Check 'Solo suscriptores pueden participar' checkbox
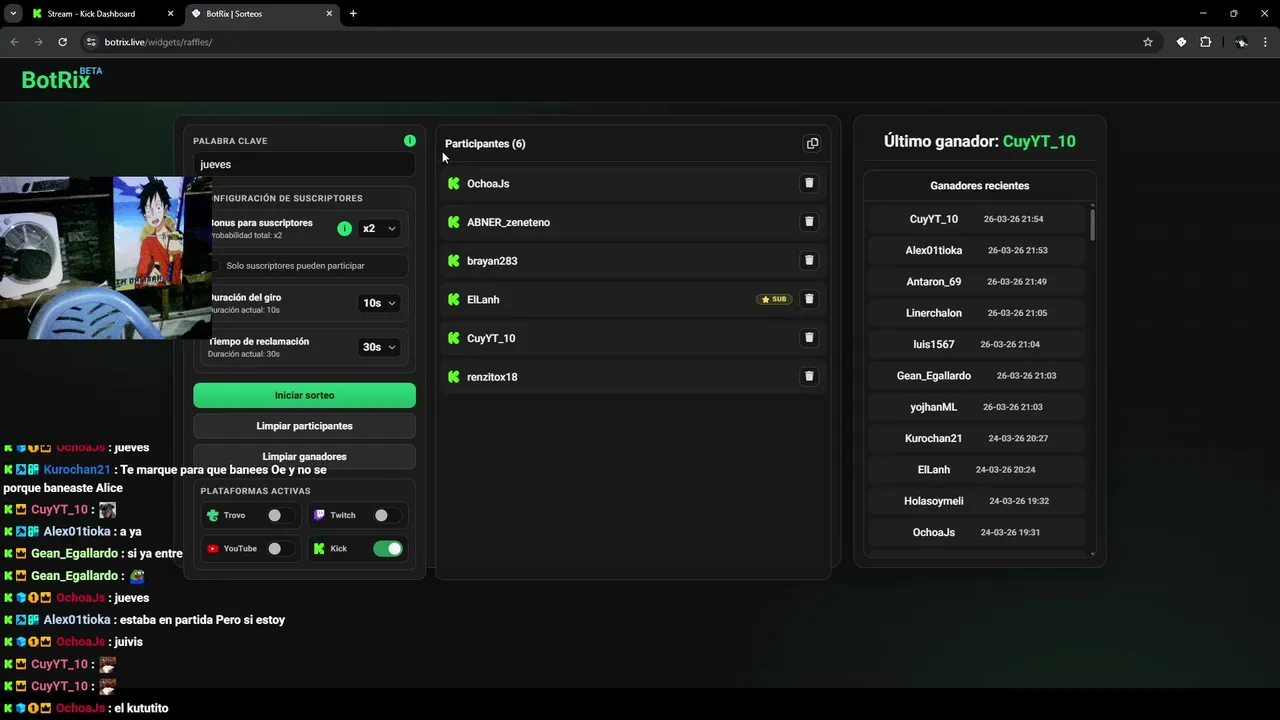This screenshot has height=720, width=1280. coord(215,266)
